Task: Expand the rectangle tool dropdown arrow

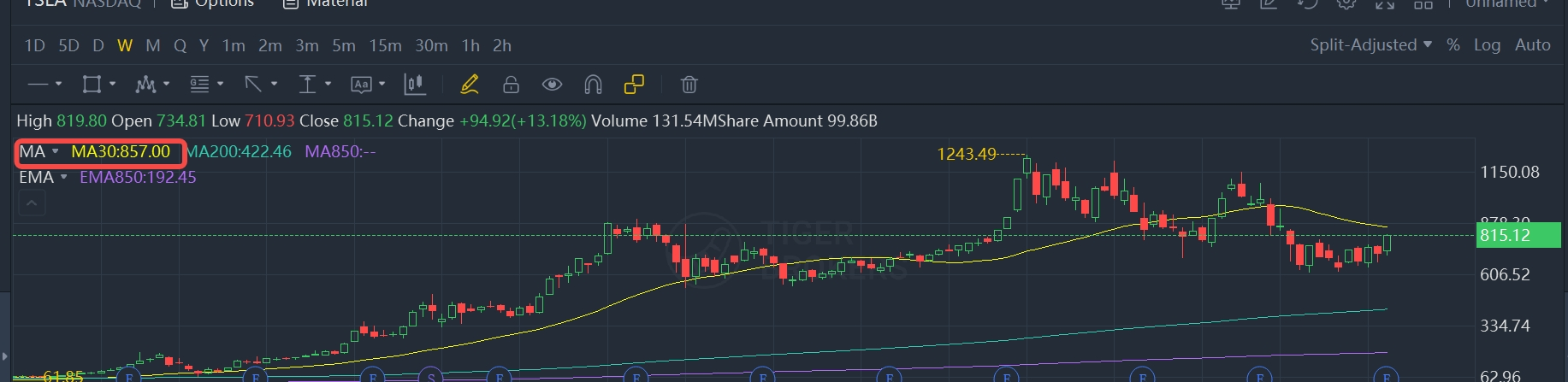Action: tap(112, 84)
